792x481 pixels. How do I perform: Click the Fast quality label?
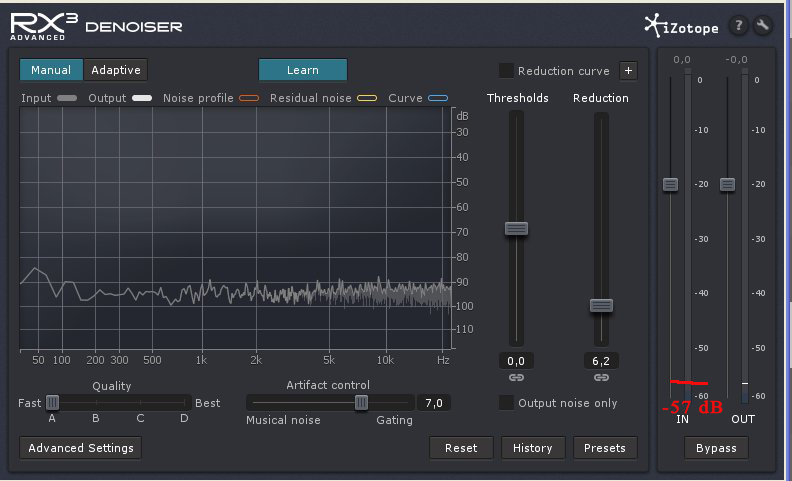[x=29, y=403]
